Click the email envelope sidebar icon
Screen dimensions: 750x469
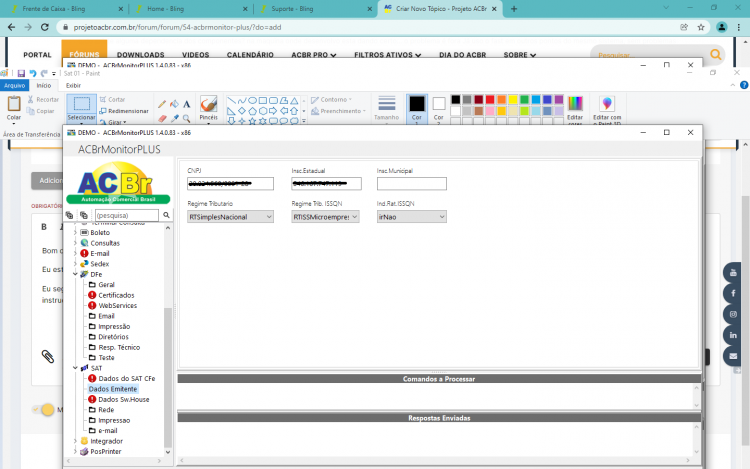(733, 356)
